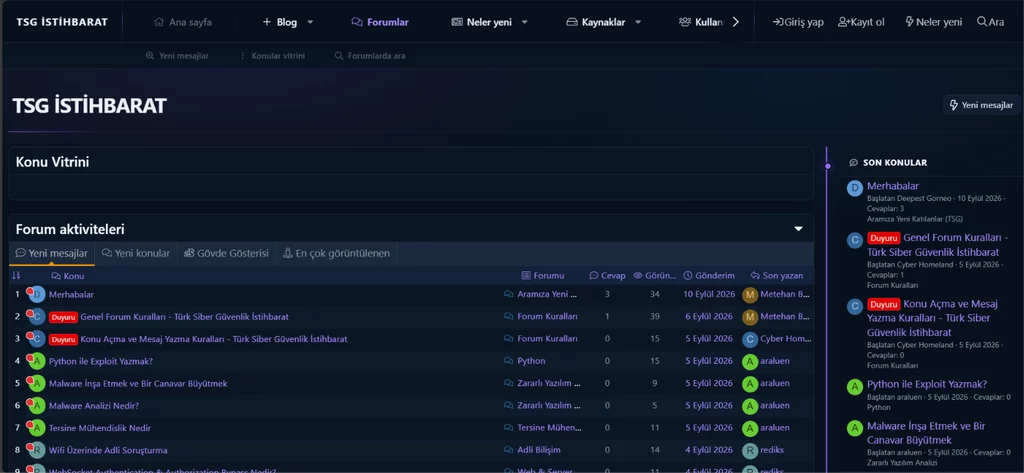Sort by the Konu column header

tap(67, 276)
